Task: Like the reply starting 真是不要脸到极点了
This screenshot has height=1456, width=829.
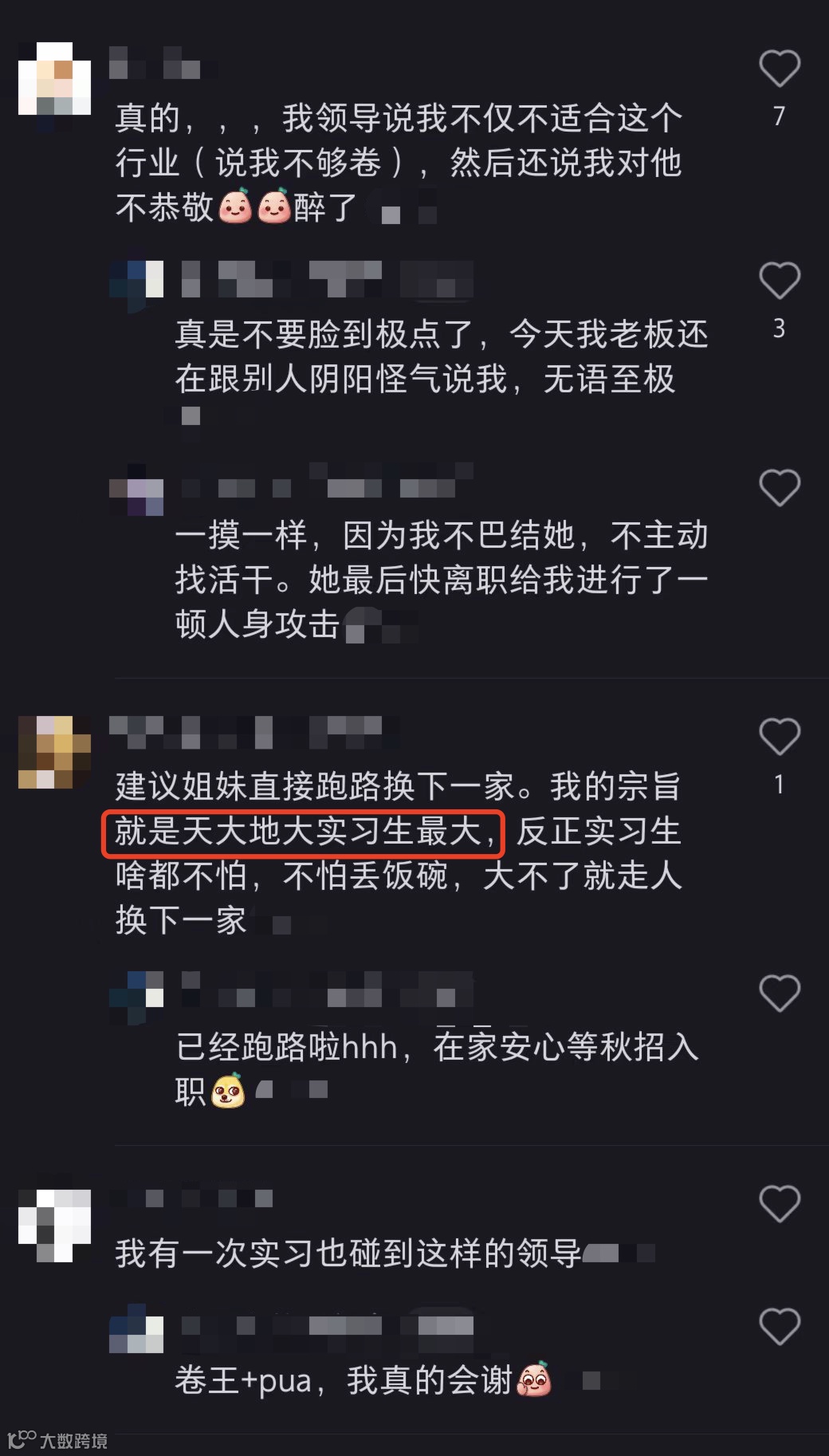Action: pos(779,281)
